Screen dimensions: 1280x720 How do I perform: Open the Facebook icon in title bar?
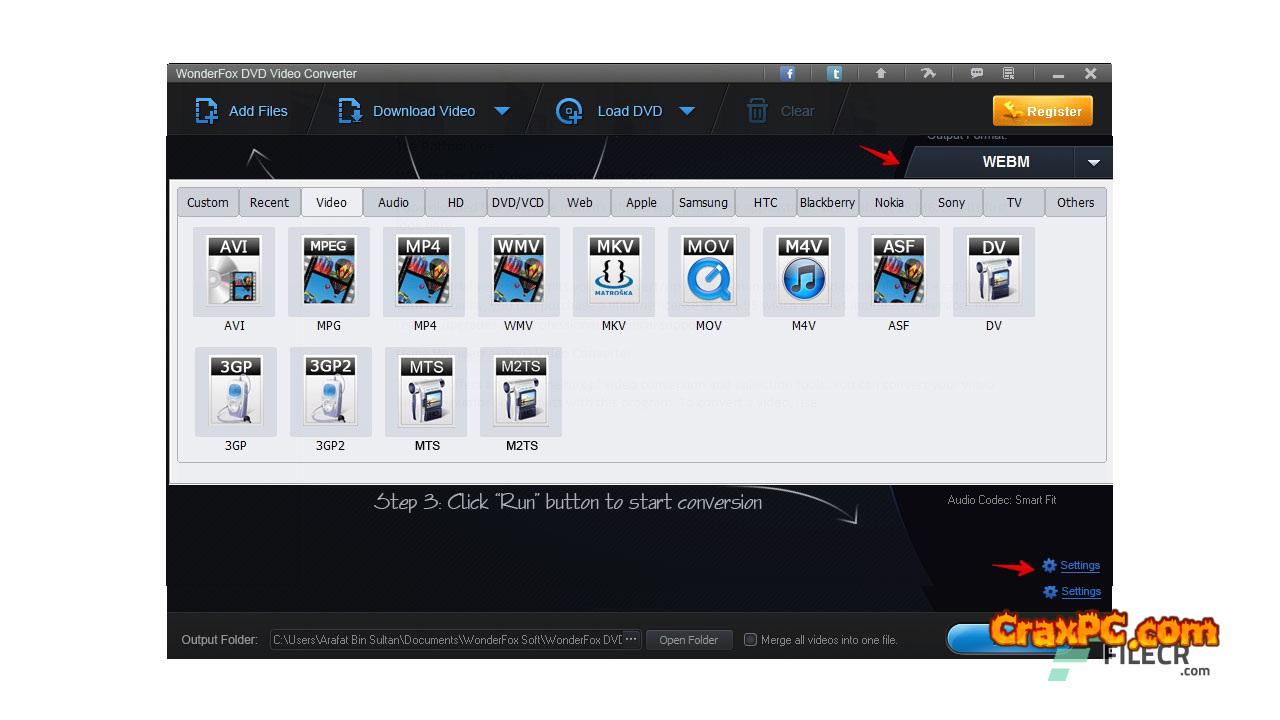788,73
